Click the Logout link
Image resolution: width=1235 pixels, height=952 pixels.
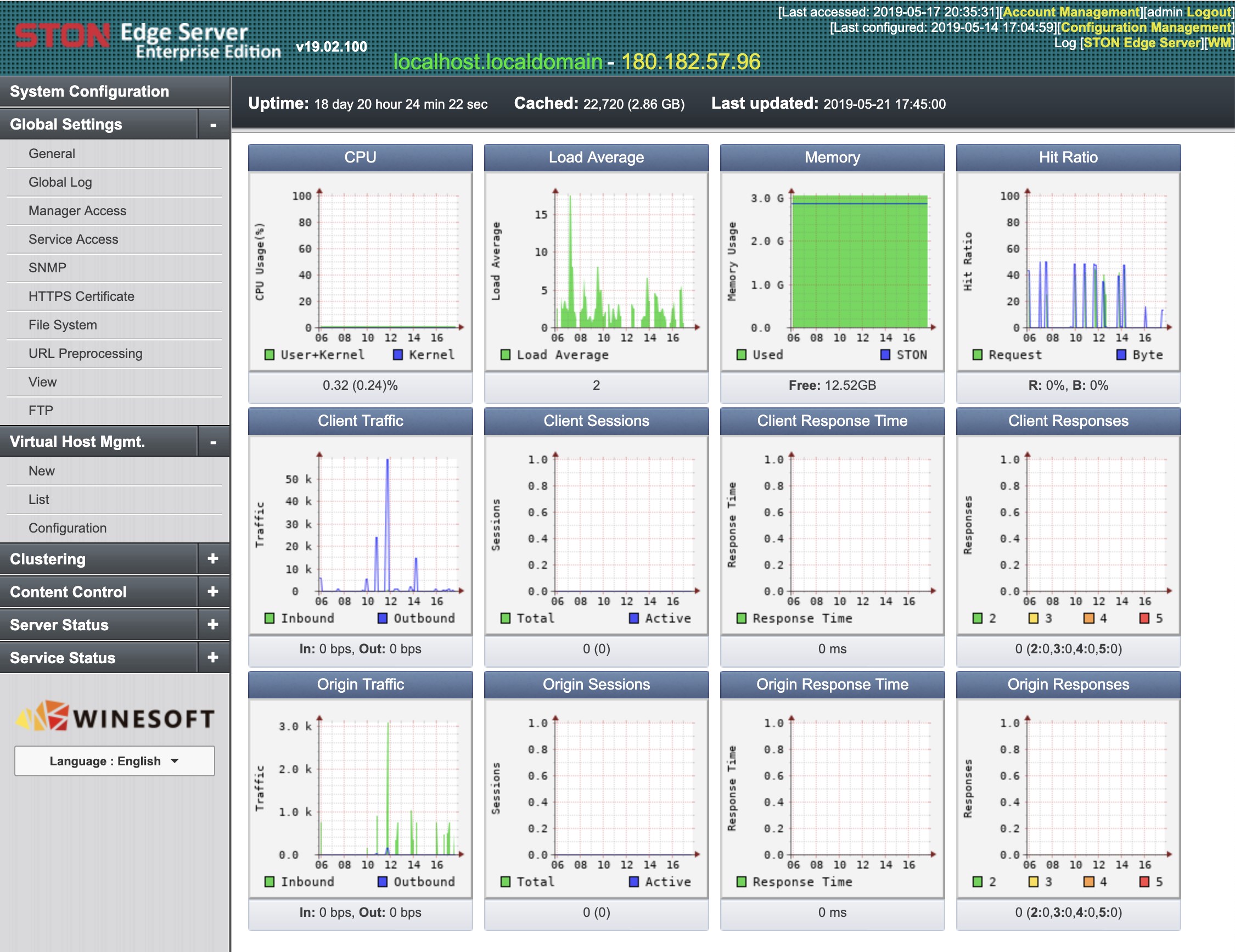(x=1209, y=12)
